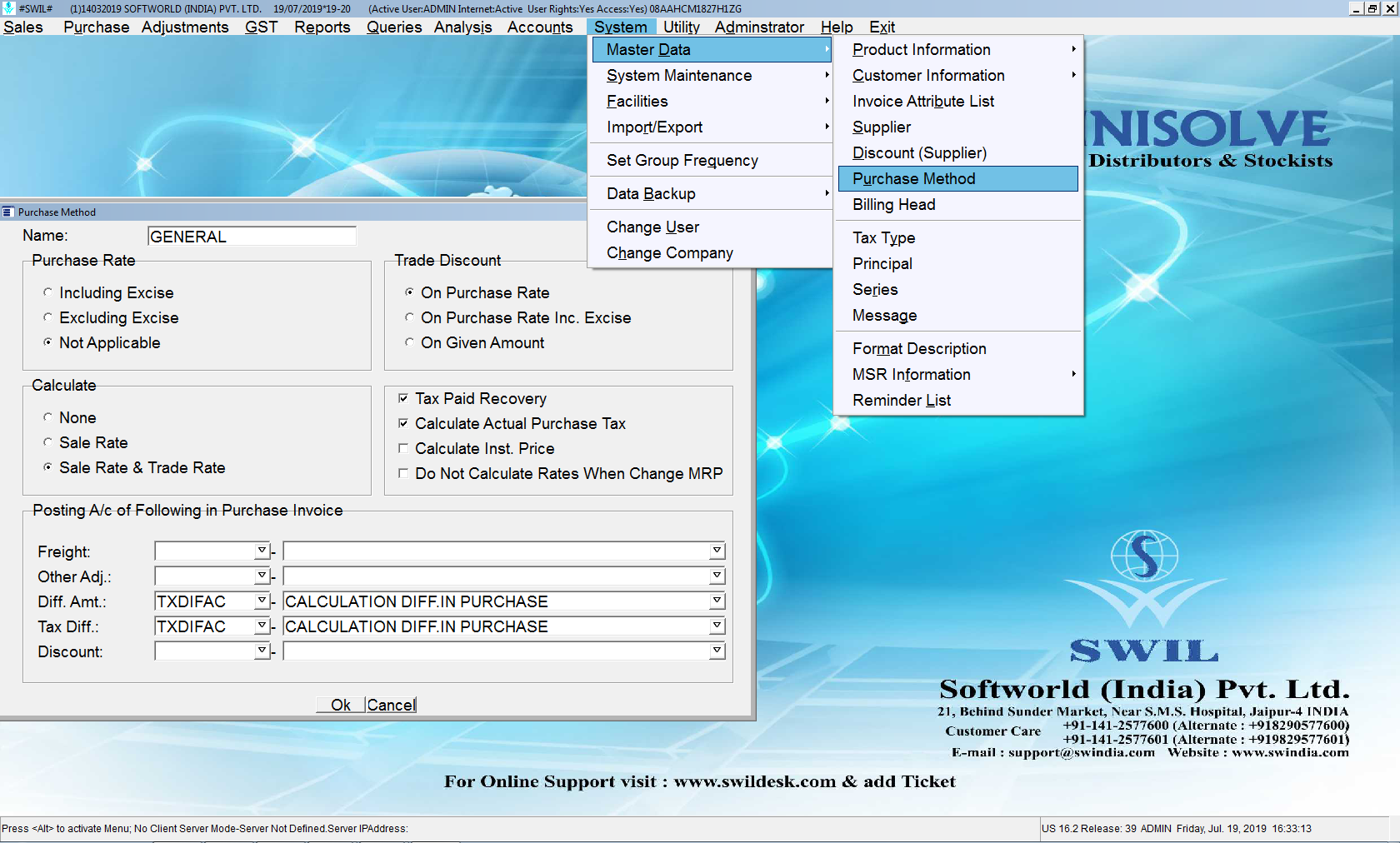1400x843 pixels.
Task: Select Not Applicable purchase rate option
Action: [47, 342]
